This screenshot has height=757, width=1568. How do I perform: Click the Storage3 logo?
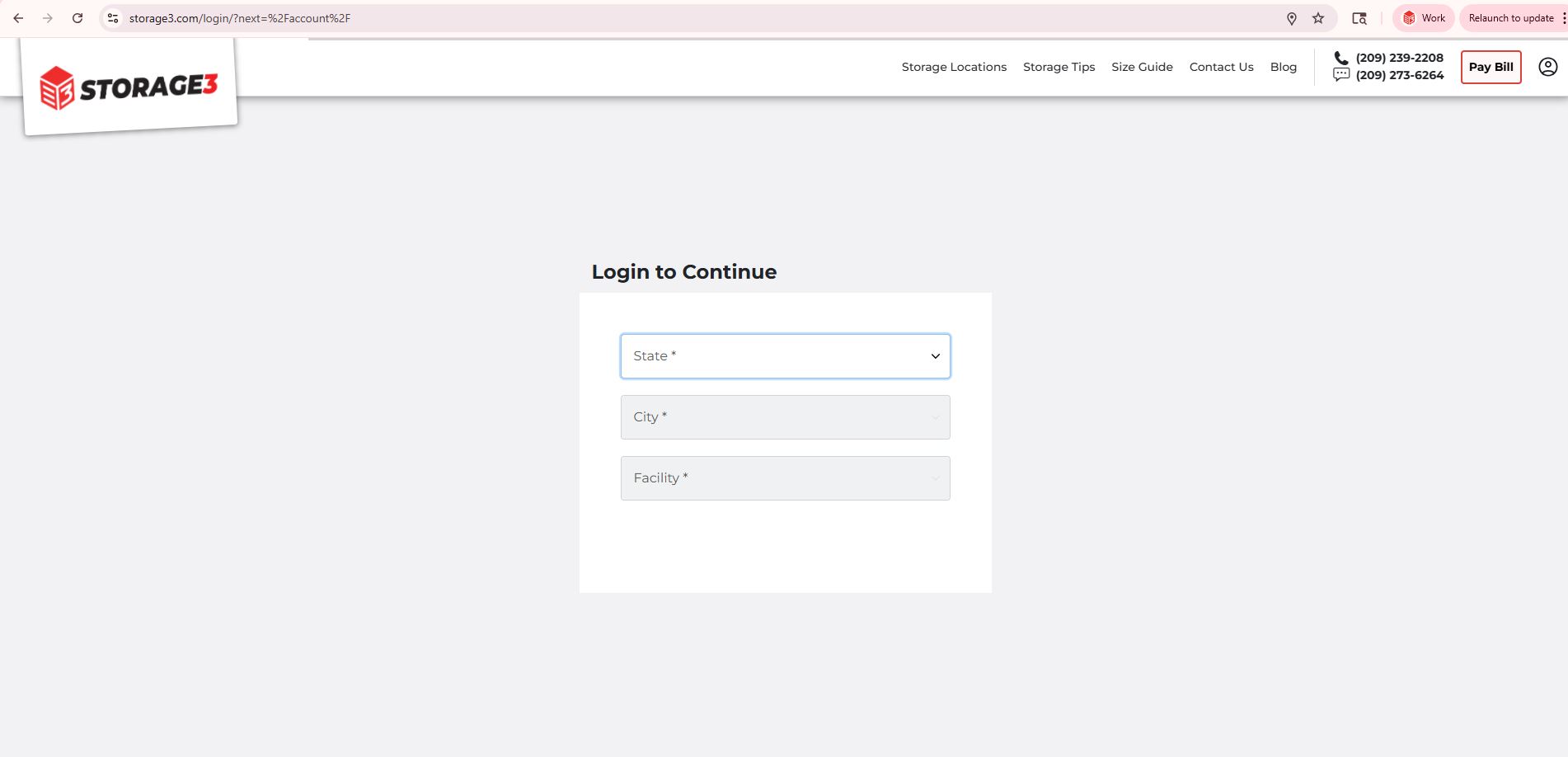coord(129,87)
